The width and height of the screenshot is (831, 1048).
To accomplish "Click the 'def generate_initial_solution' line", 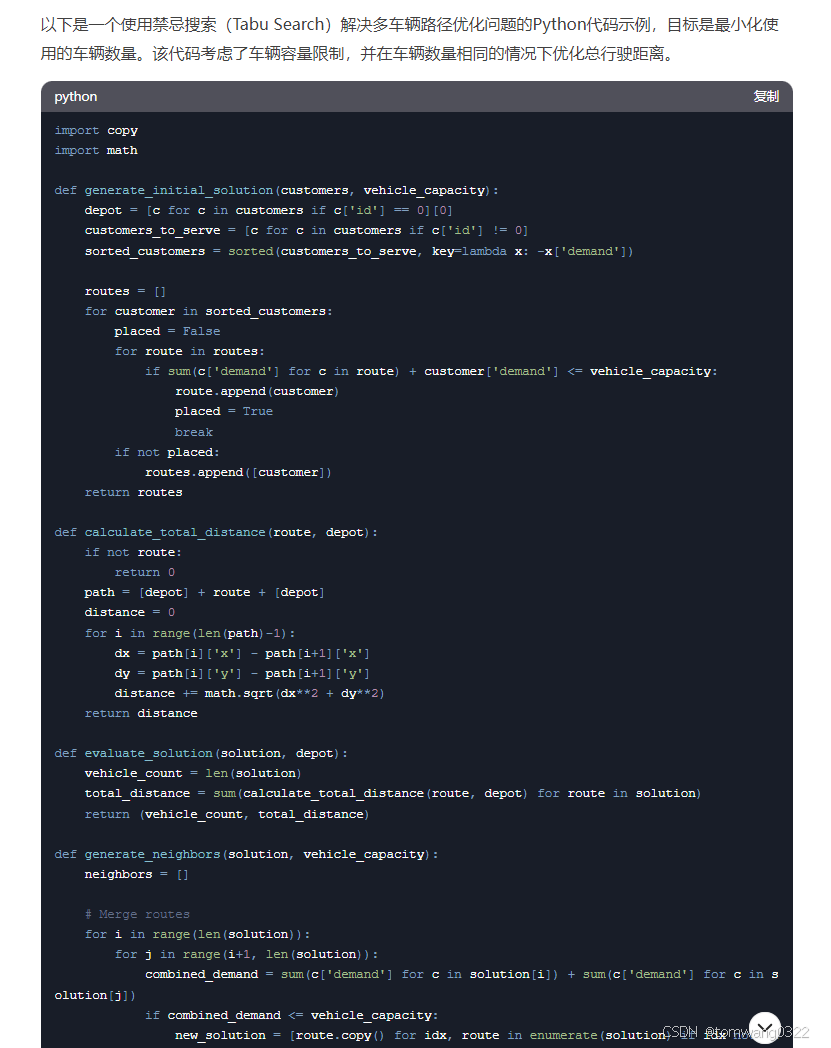I will coord(276,190).
